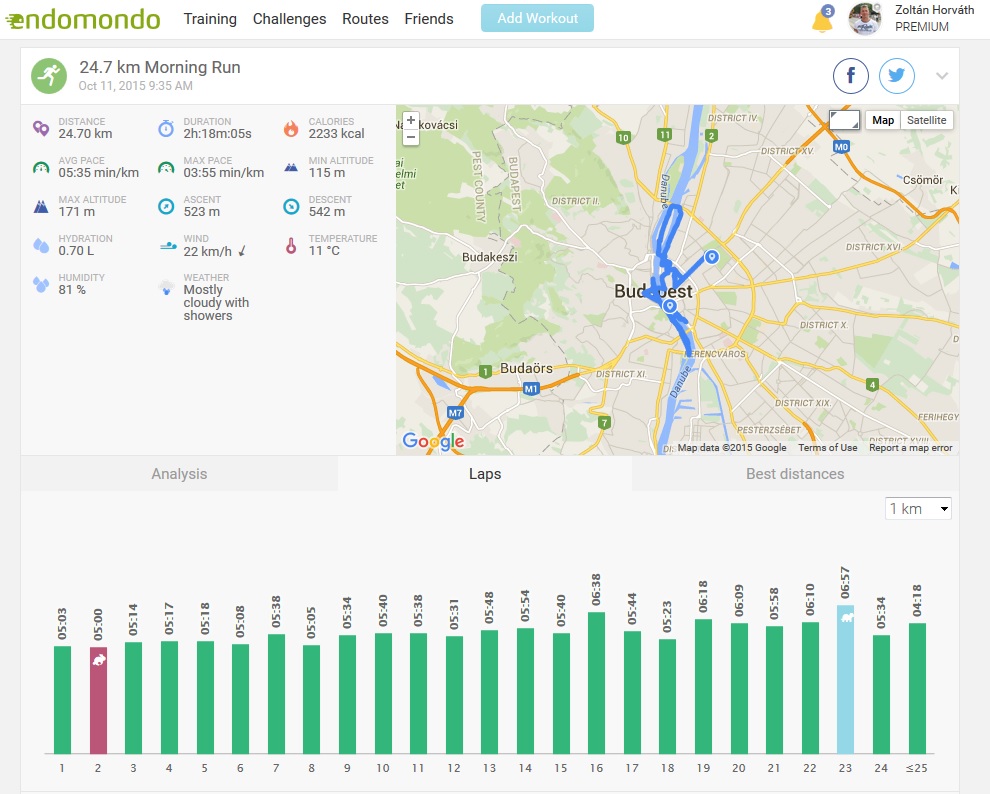Image resolution: width=990 pixels, height=794 pixels.
Task: Select the fastest lap 2 red bar
Action: pyautogui.click(x=98, y=700)
